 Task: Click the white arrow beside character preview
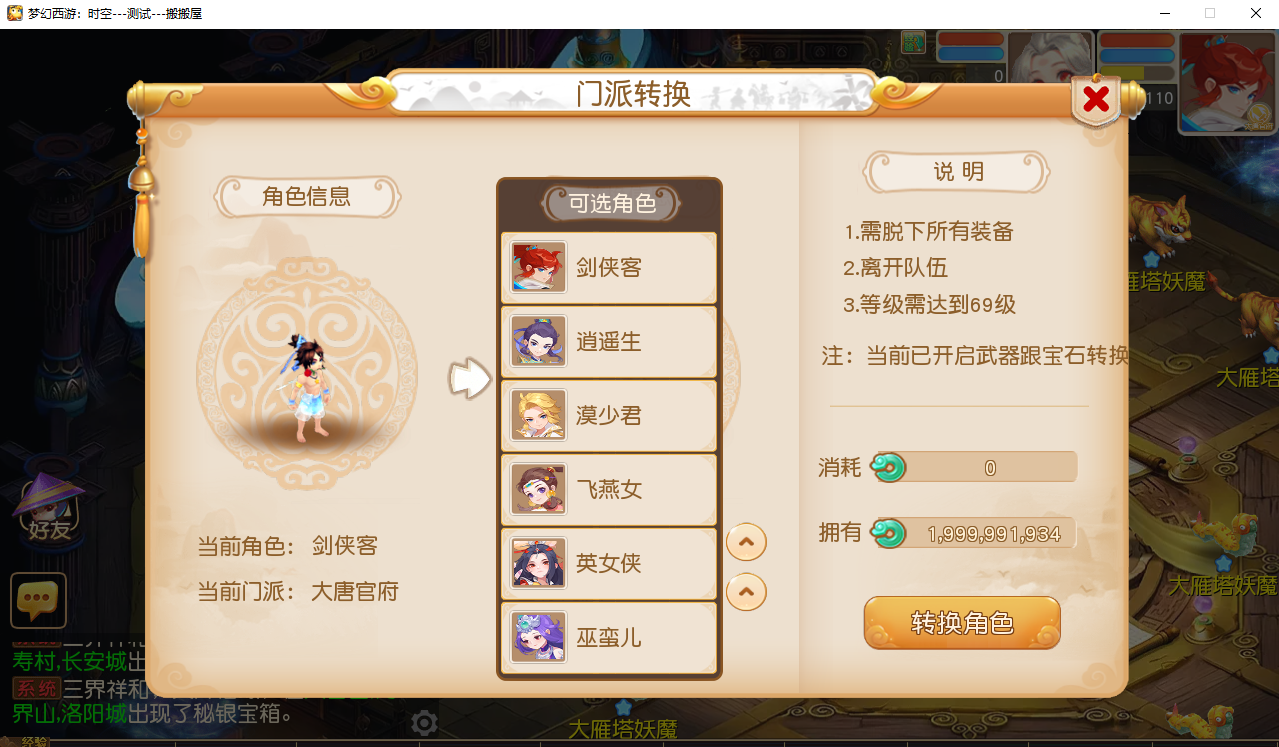pos(469,379)
